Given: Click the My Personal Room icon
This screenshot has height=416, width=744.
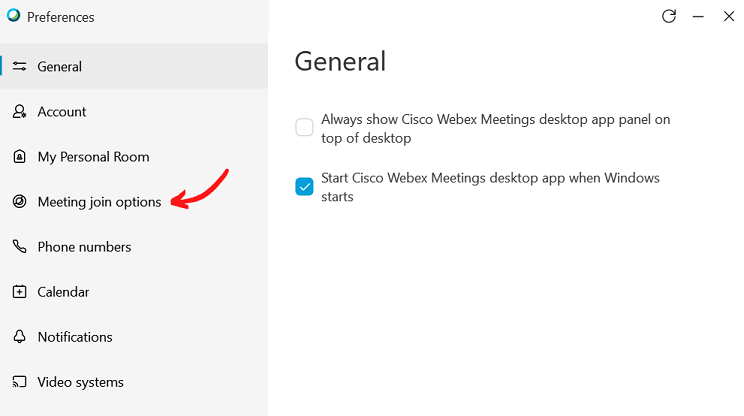Looking at the screenshot, I should (x=19, y=157).
